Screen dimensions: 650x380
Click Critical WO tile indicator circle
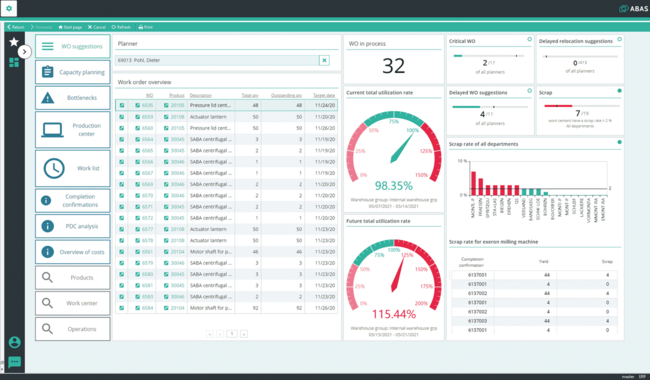coord(529,39)
